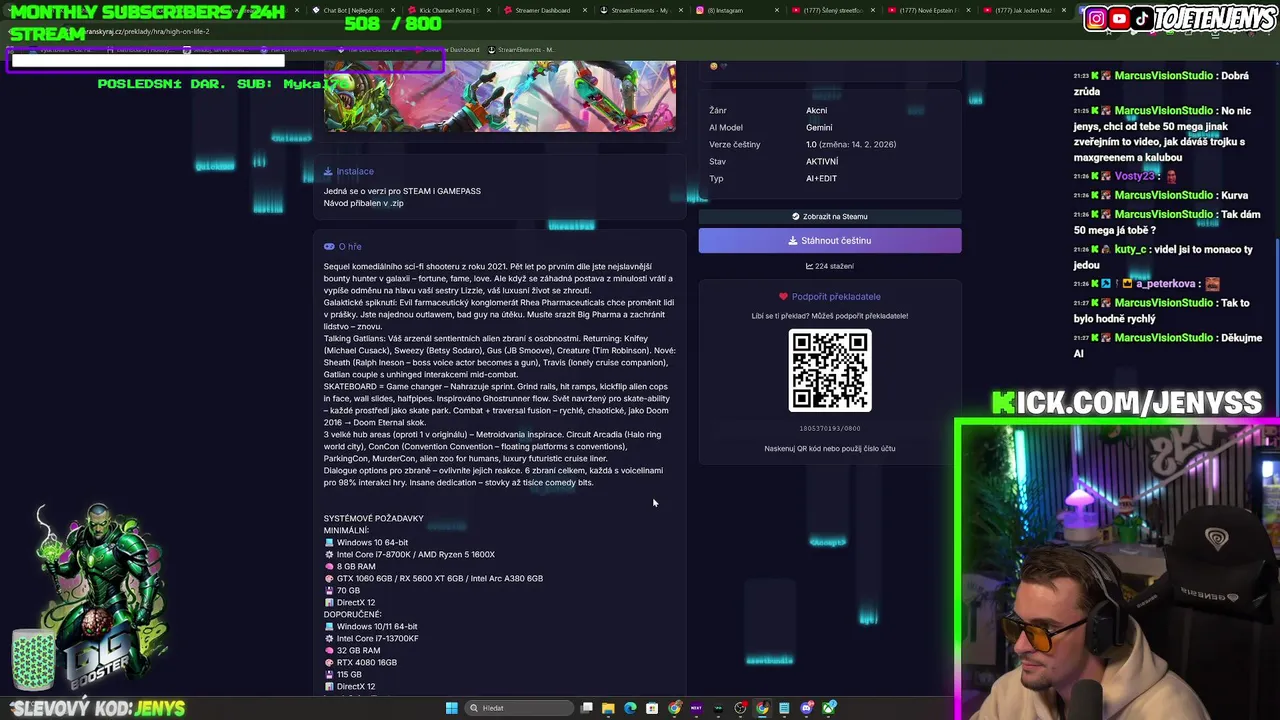Click Návod přibalen v .zip text

[363, 203]
